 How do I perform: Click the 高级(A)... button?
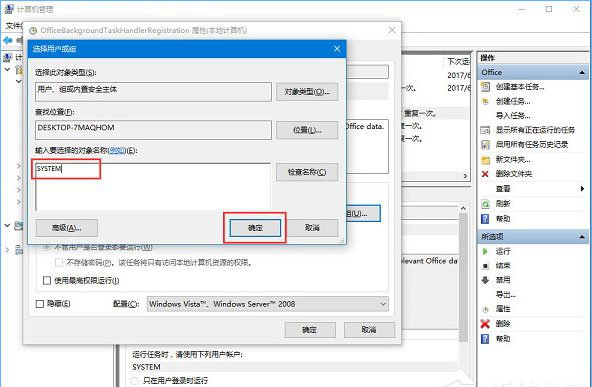point(67,228)
